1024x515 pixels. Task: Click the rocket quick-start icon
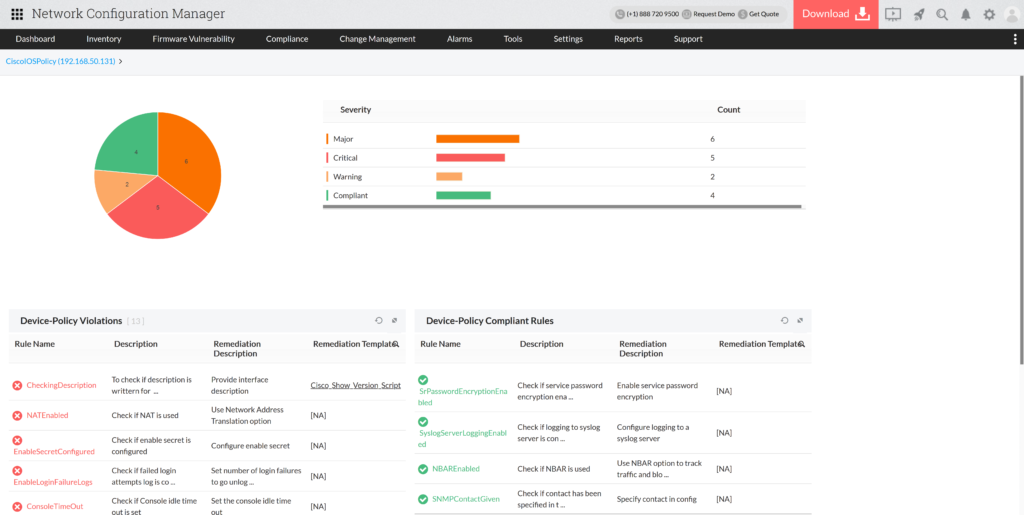(918, 14)
